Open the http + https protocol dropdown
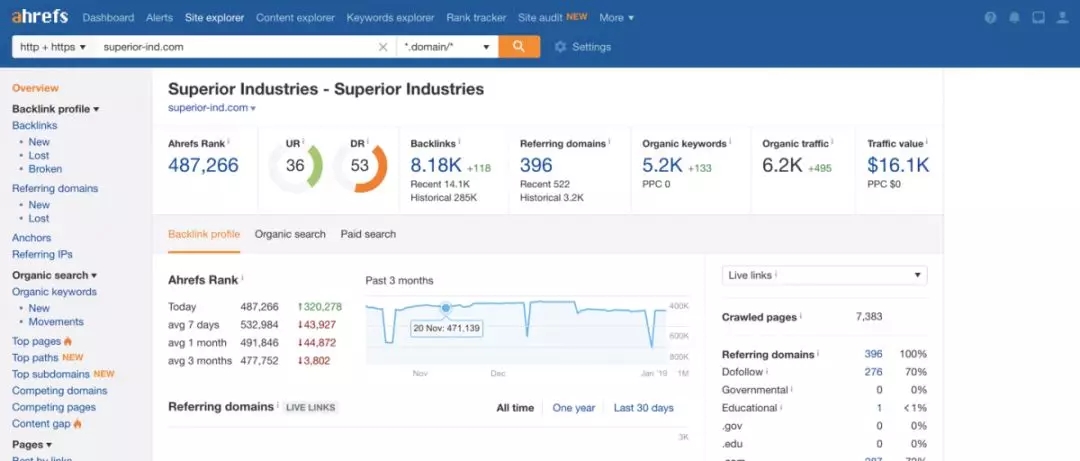The width and height of the screenshot is (1080, 461). pyautogui.click(x=53, y=47)
